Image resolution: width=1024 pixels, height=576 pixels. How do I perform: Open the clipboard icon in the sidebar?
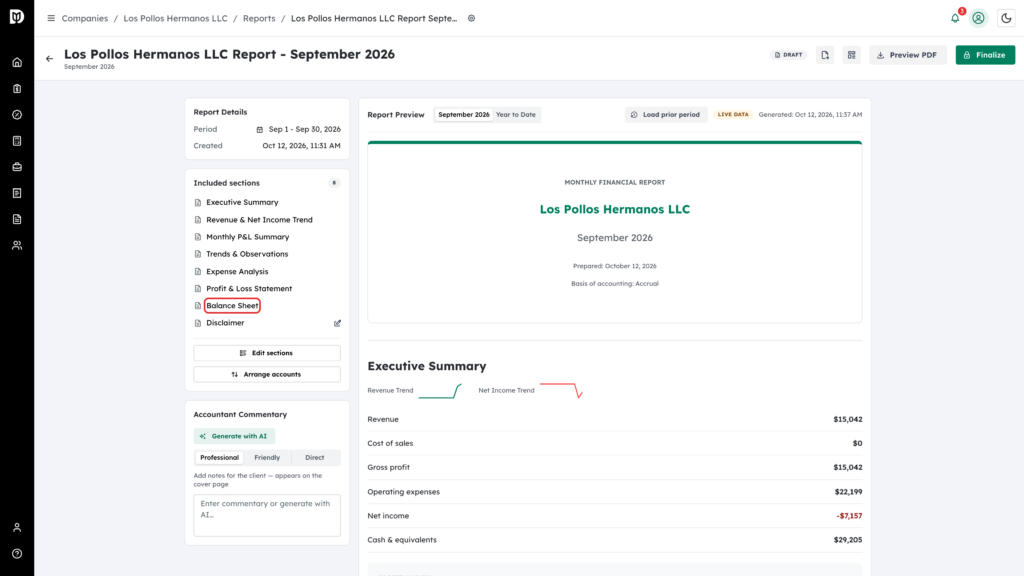coord(17,89)
